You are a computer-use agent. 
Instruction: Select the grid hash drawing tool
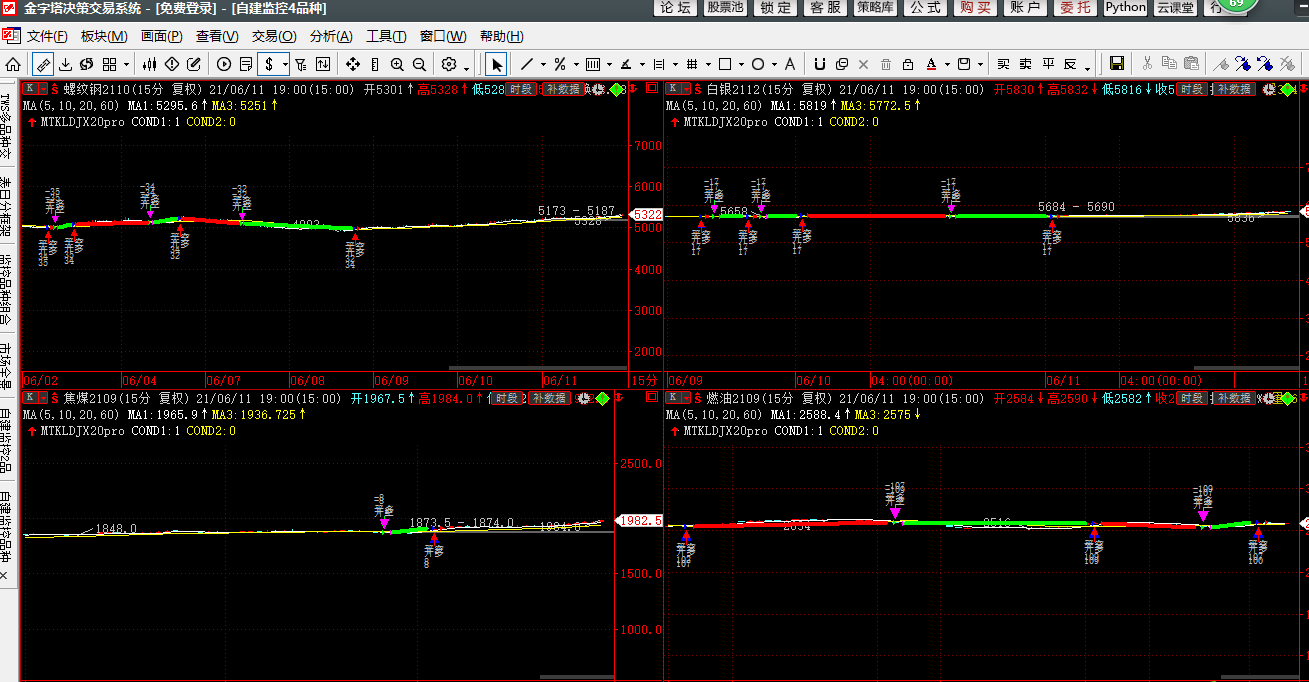(692, 64)
